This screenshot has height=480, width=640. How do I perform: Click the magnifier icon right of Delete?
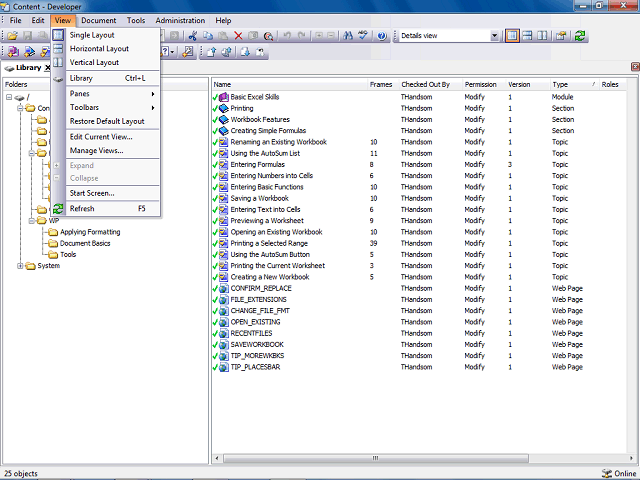pyautogui.click(x=268, y=36)
